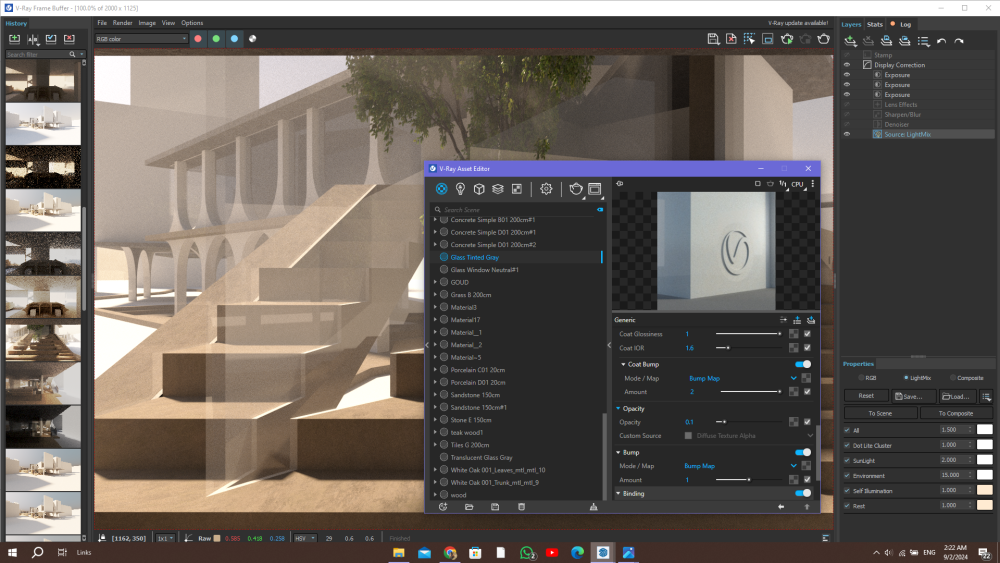This screenshot has height=563, width=1000.
Task: Save the current image in the frame buffer
Action: coord(713,39)
